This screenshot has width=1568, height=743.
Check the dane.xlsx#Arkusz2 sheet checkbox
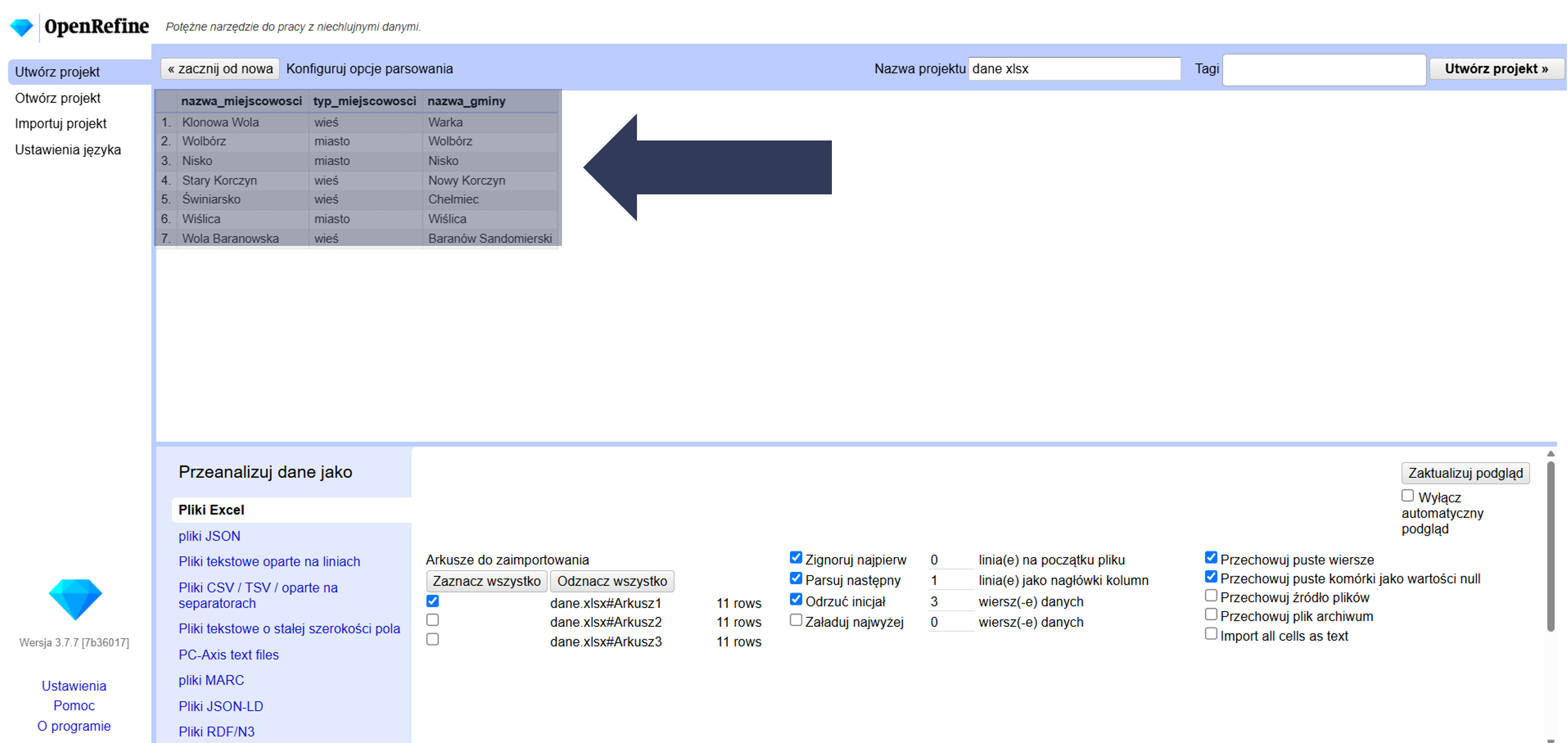pos(432,620)
